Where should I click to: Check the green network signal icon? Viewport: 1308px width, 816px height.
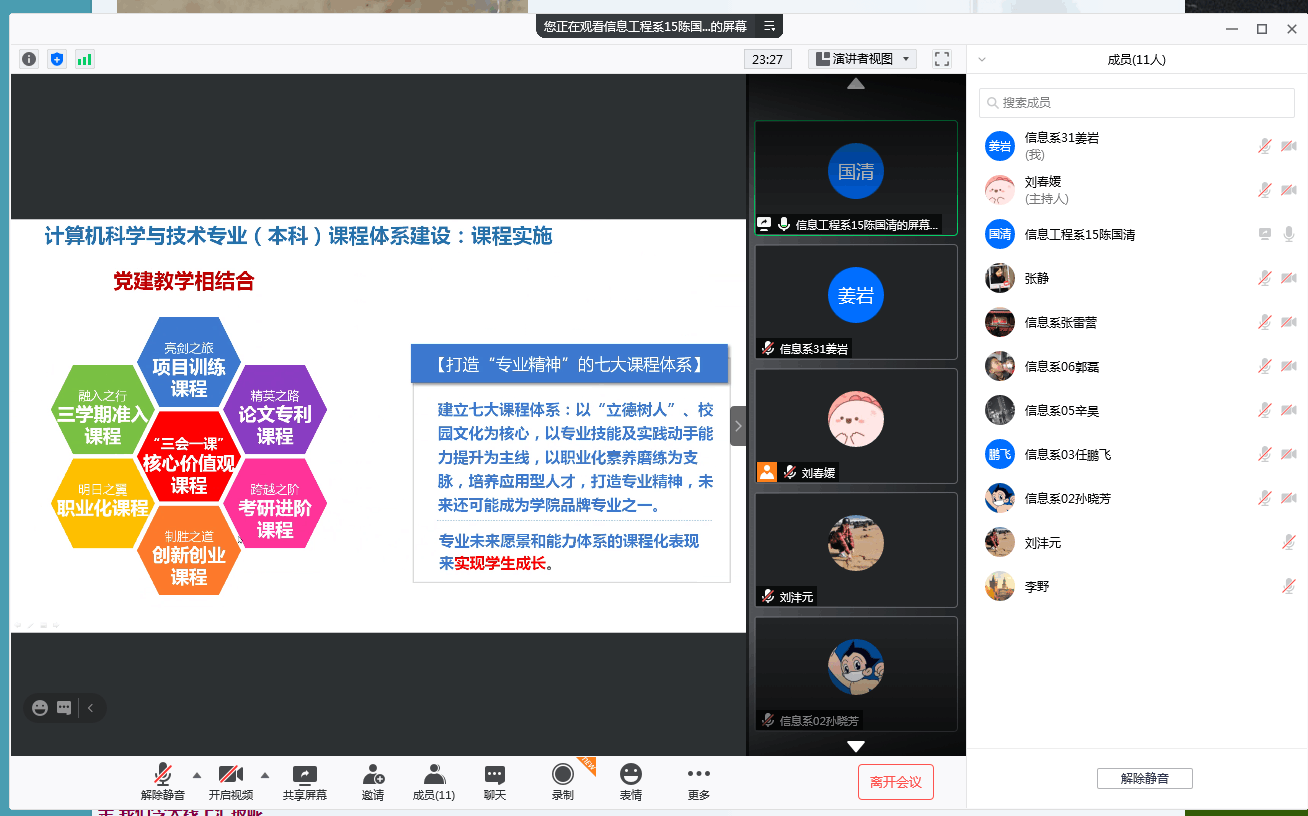(84, 59)
